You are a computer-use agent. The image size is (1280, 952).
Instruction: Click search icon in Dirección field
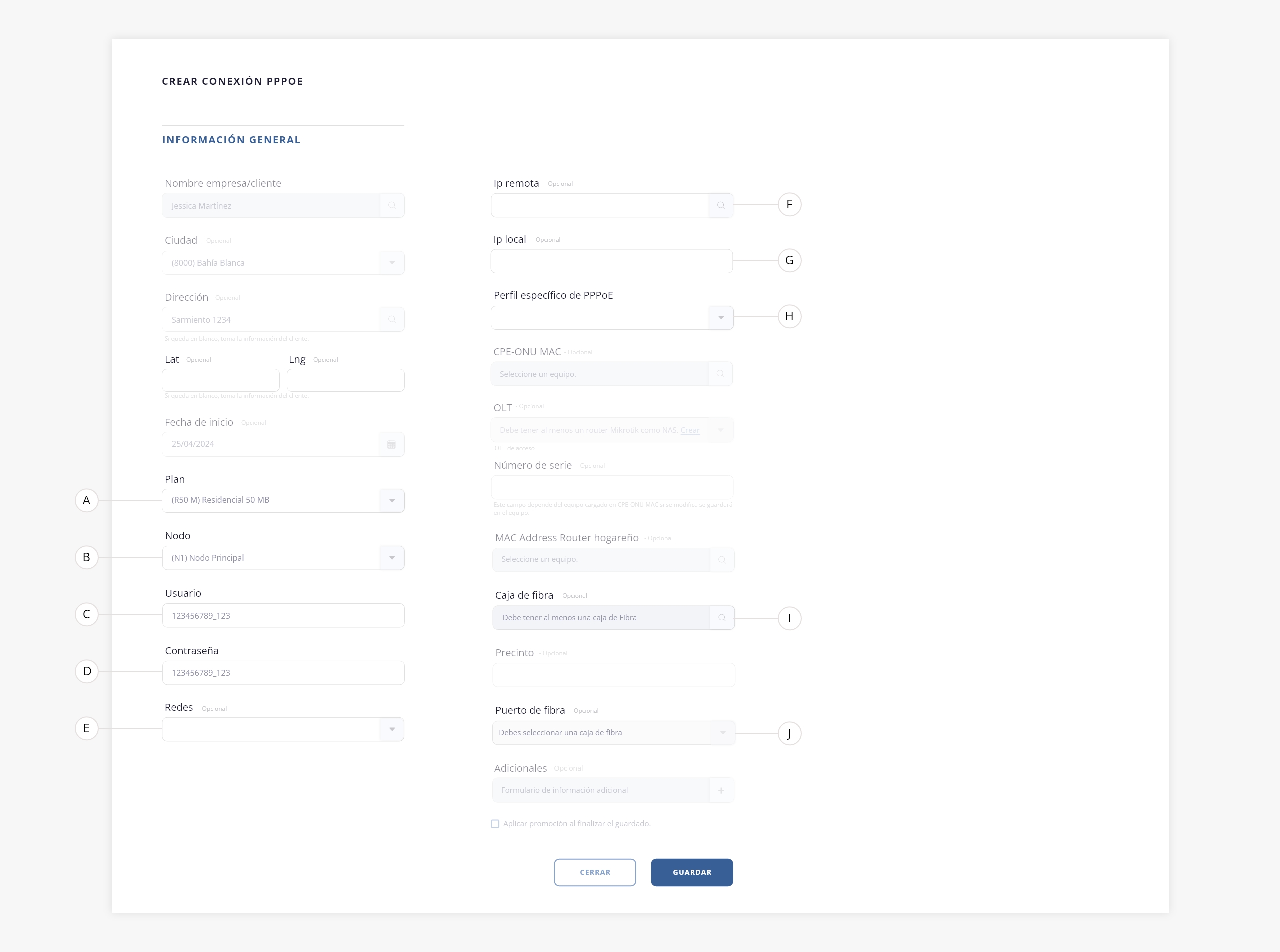(392, 320)
